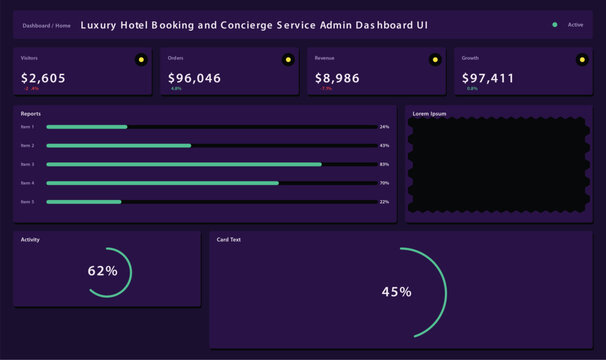Screen dimensions: 606x360
Task: Click the Item 1 progress bar
Action: tap(212, 127)
